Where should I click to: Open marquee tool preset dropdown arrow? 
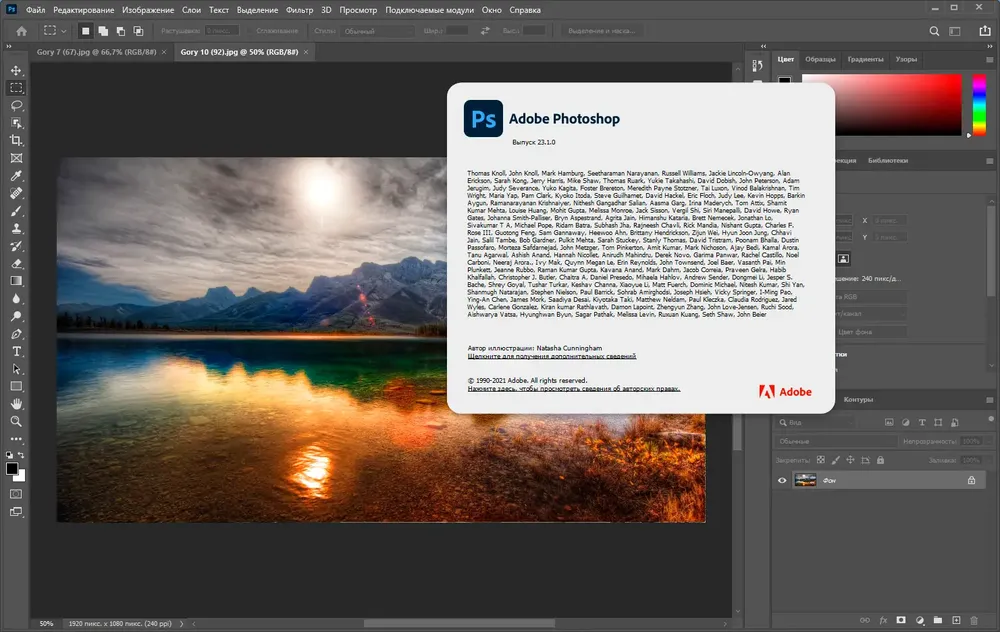pos(64,31)
